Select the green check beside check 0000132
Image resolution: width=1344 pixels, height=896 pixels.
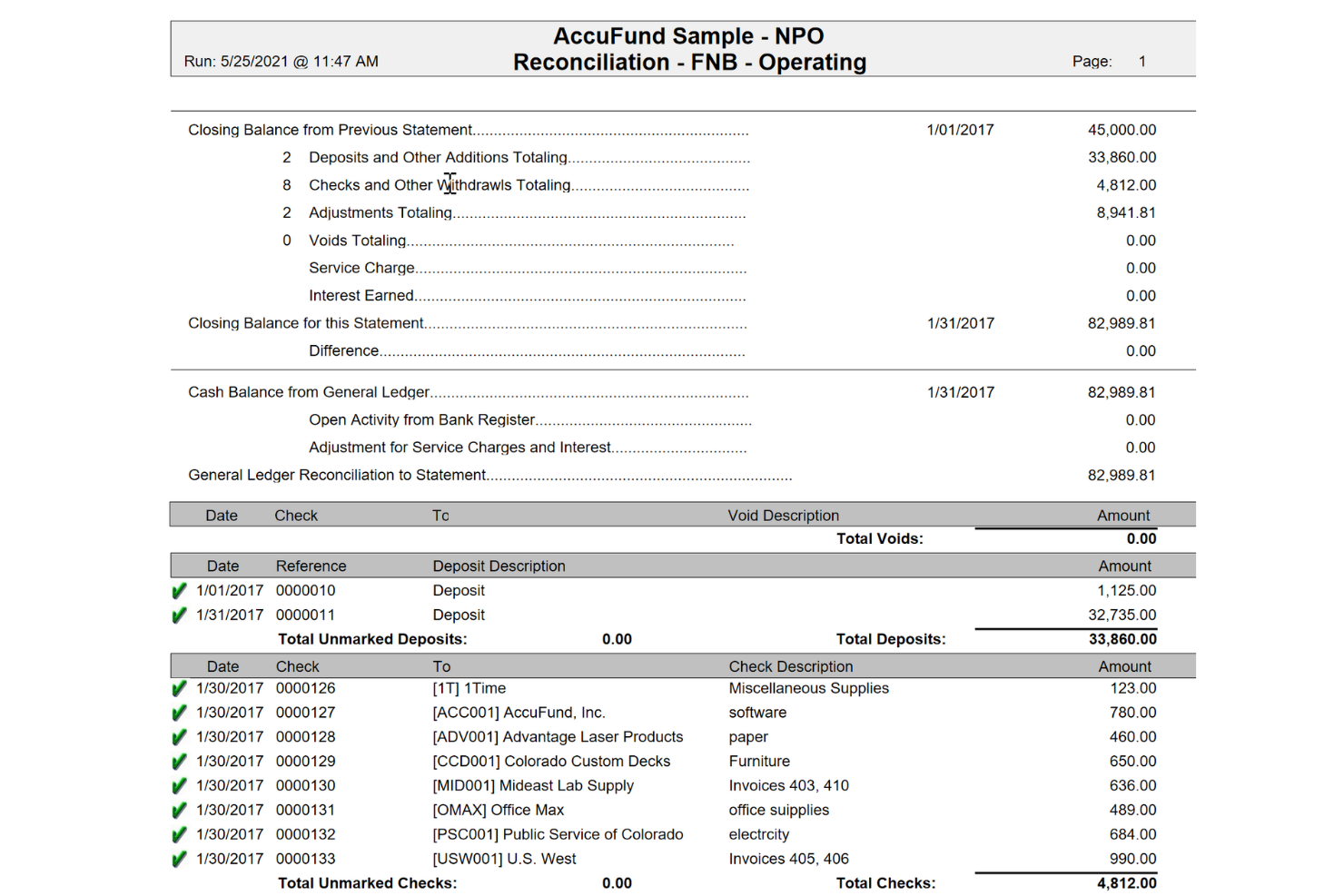[179, 834]
